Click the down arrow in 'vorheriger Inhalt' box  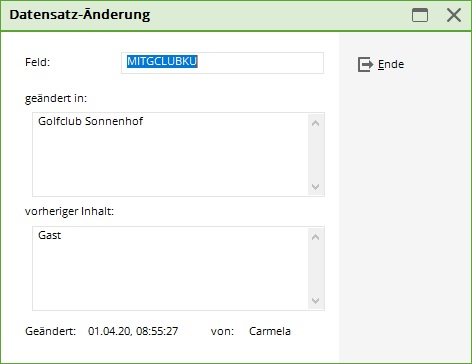pyautogui.click(x=315, y=301)
